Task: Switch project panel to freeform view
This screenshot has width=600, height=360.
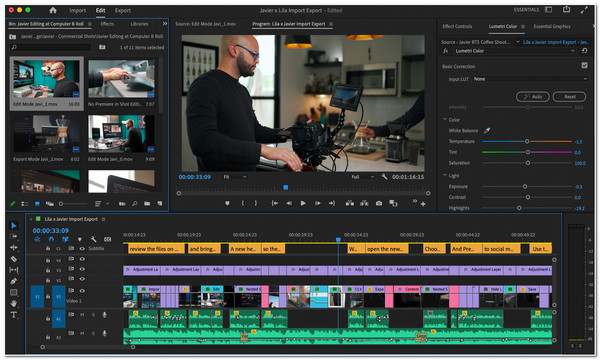Action: coord(50,204)
